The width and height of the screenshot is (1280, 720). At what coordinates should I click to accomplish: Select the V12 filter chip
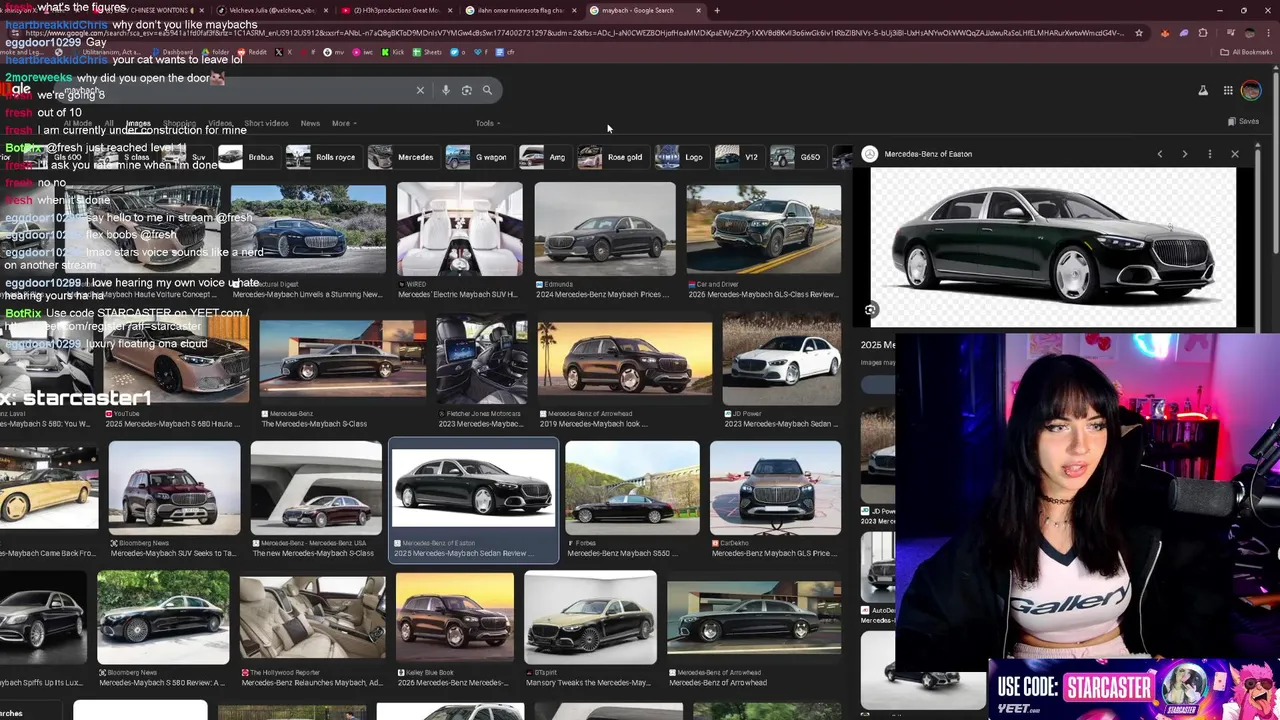click(x=738, y=157)
